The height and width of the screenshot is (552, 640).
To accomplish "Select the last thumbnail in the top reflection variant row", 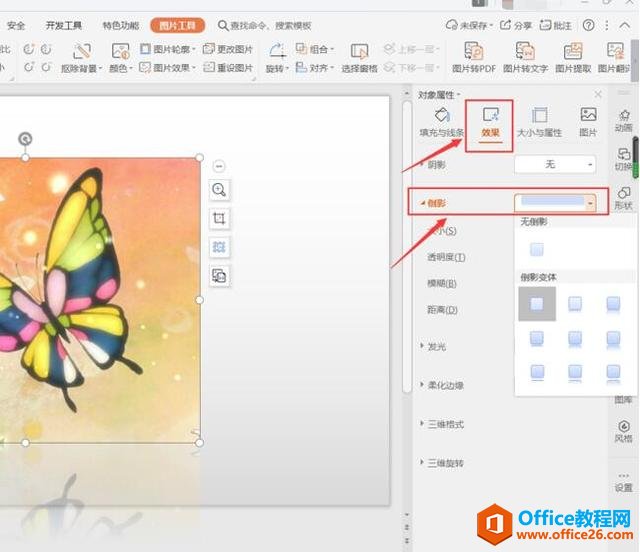I will [613, 304].
